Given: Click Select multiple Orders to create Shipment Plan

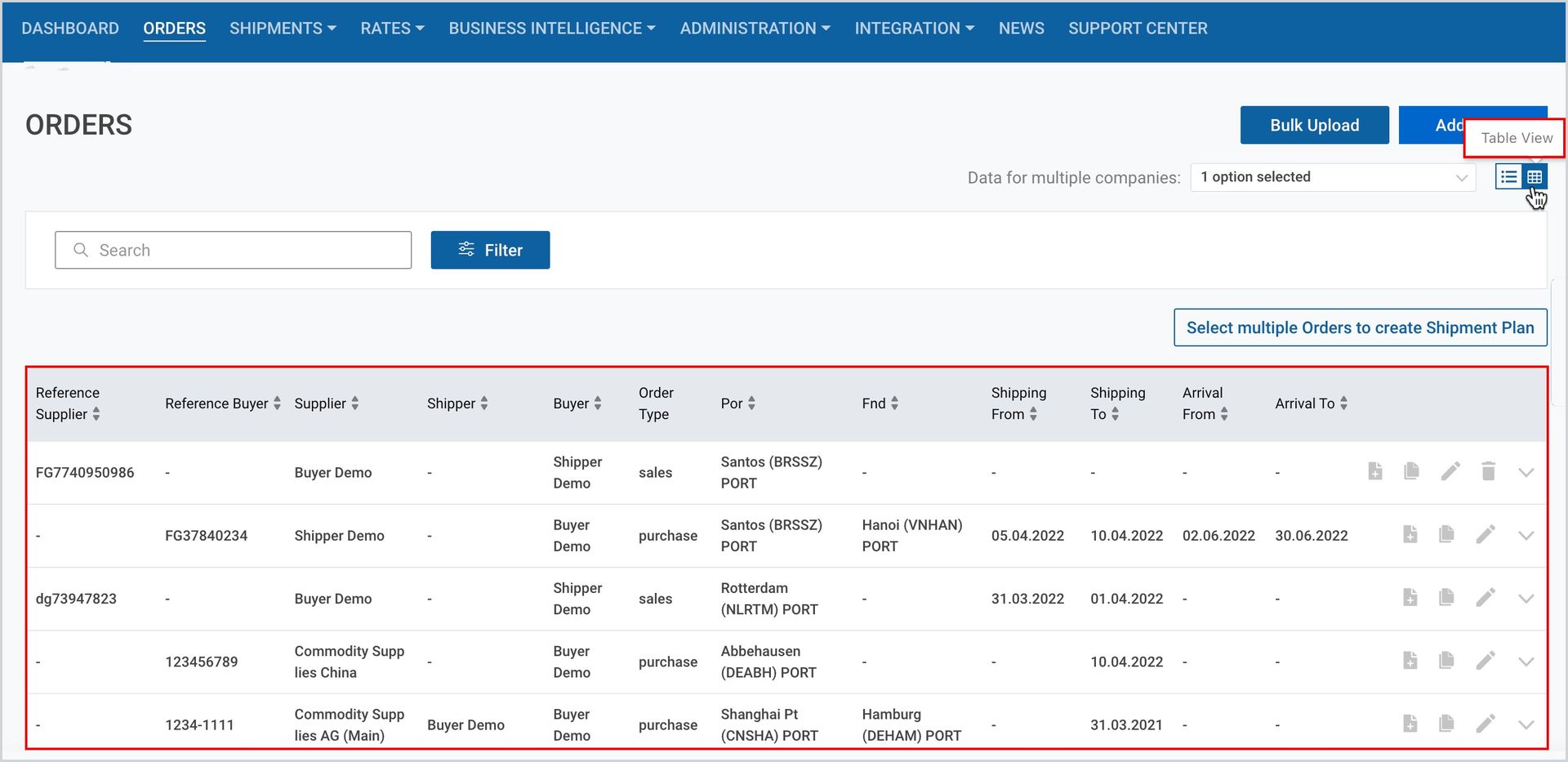Looking at the screenshot, I should pyautogui.click(x=1360, y=328).
